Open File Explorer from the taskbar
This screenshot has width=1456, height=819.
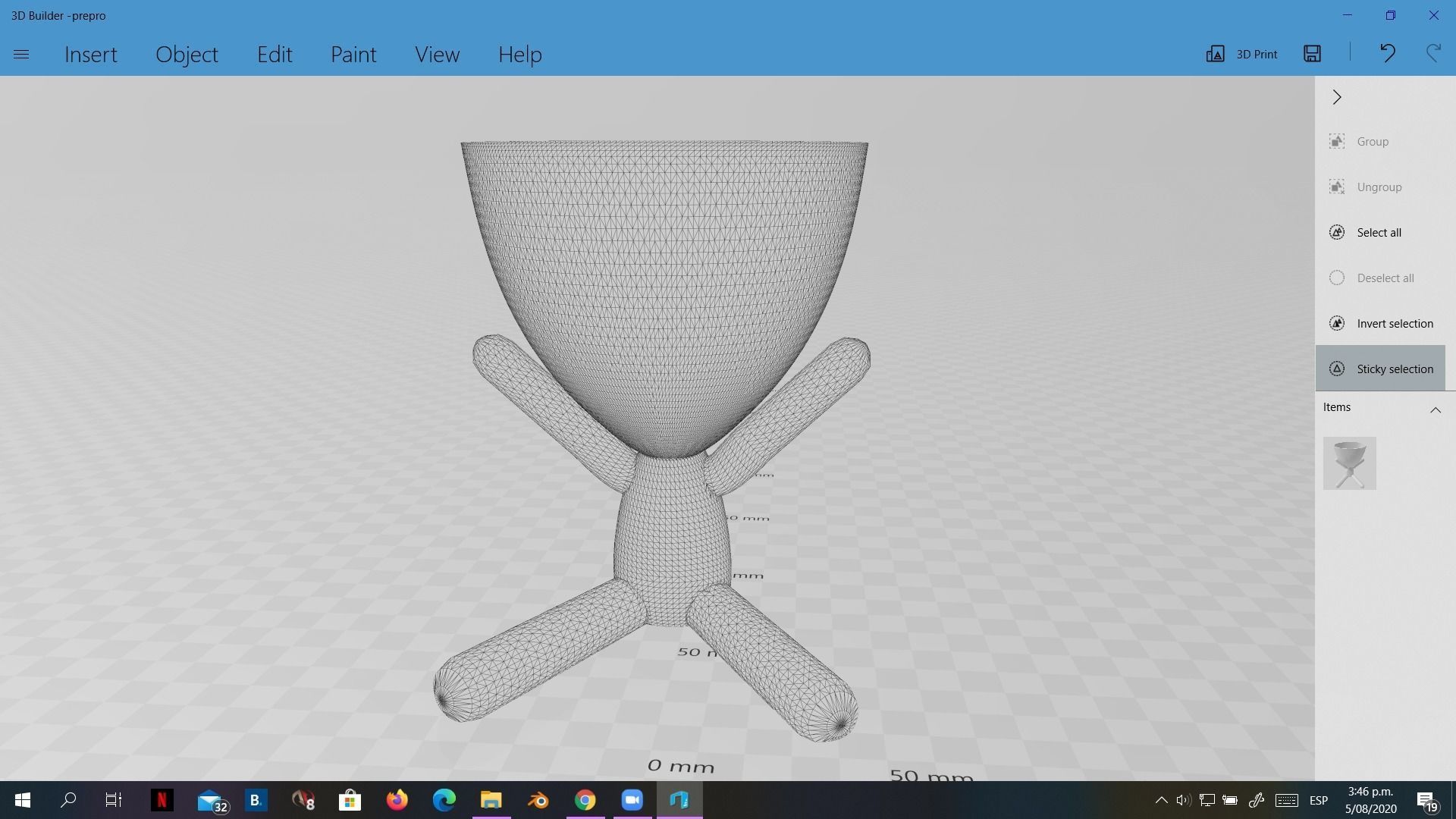pos(491,800)
